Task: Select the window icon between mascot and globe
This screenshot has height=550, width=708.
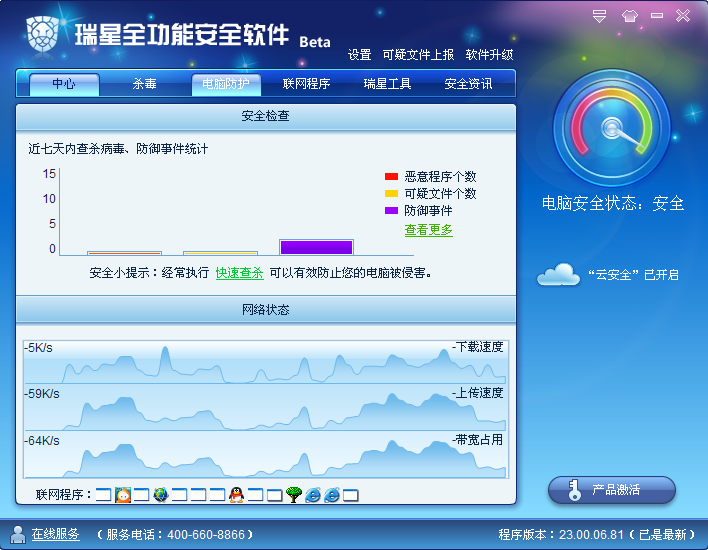Action: 141,495
